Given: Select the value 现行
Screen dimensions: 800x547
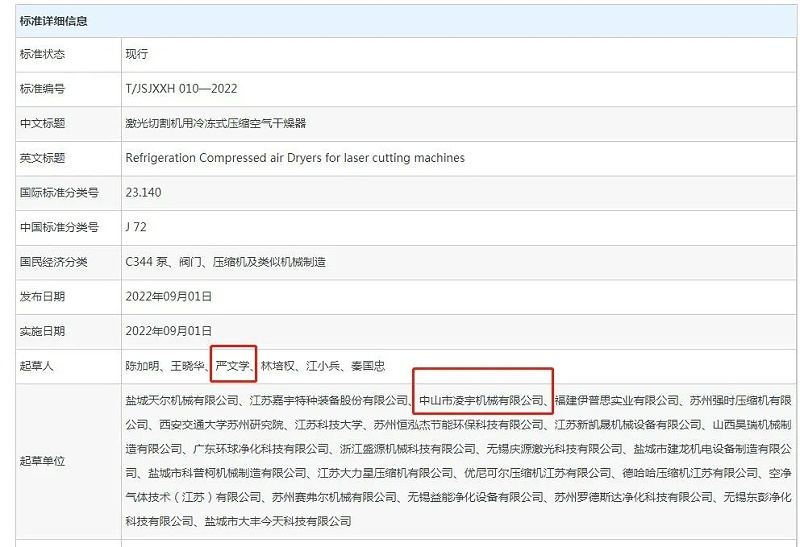Looking at the screenshot, I should point(137,54).
